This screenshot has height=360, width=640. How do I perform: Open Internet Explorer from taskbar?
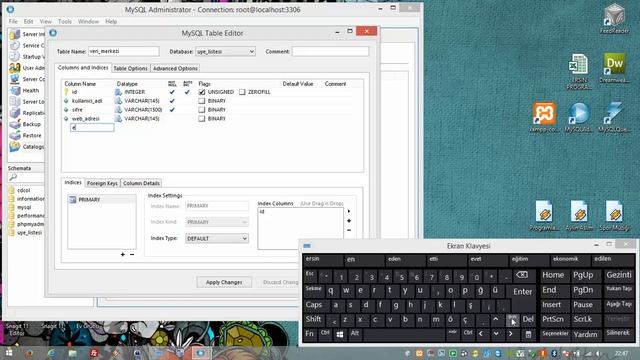point(51,353)
